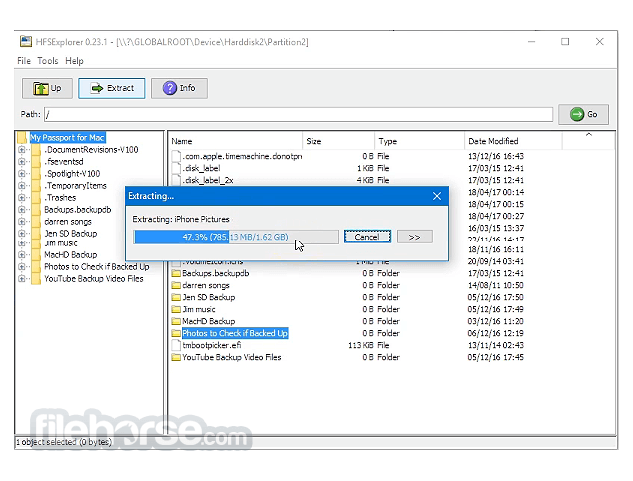Viewport: 633px width, 481px height.
Task: Click the 113 KiB size cell
Action: point(361,345)
